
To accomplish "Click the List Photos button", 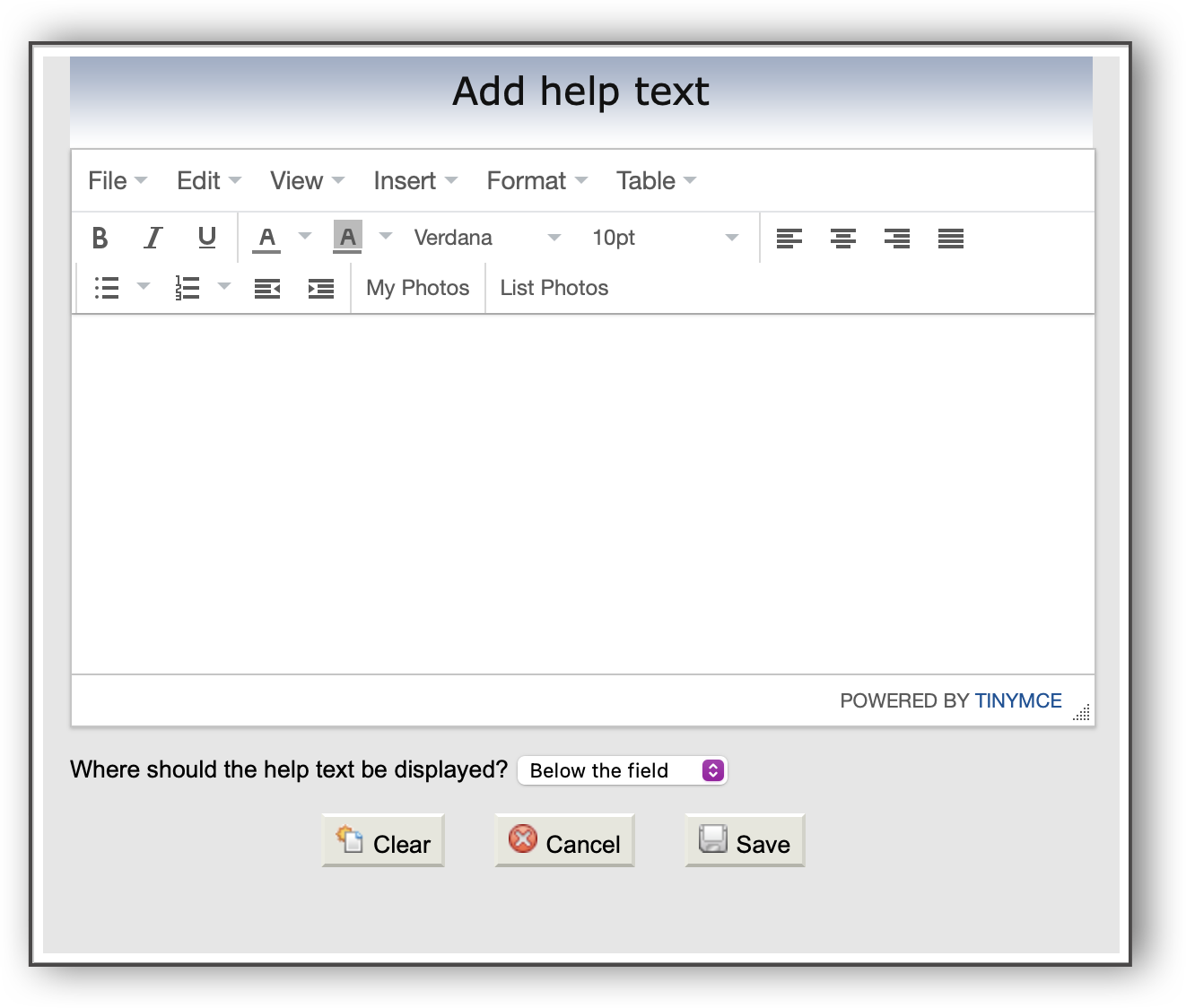I will tap(554, 288).
